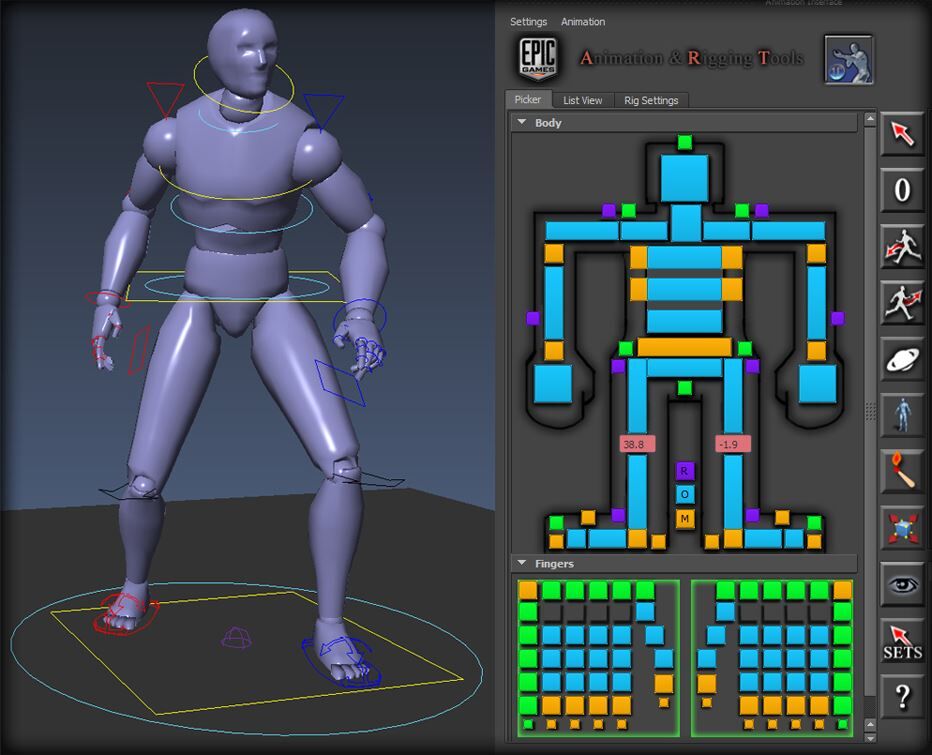This screenshot has width=932, height=755.
Task: Click the zero-out pose "0" icon
Action: point(901,190)
